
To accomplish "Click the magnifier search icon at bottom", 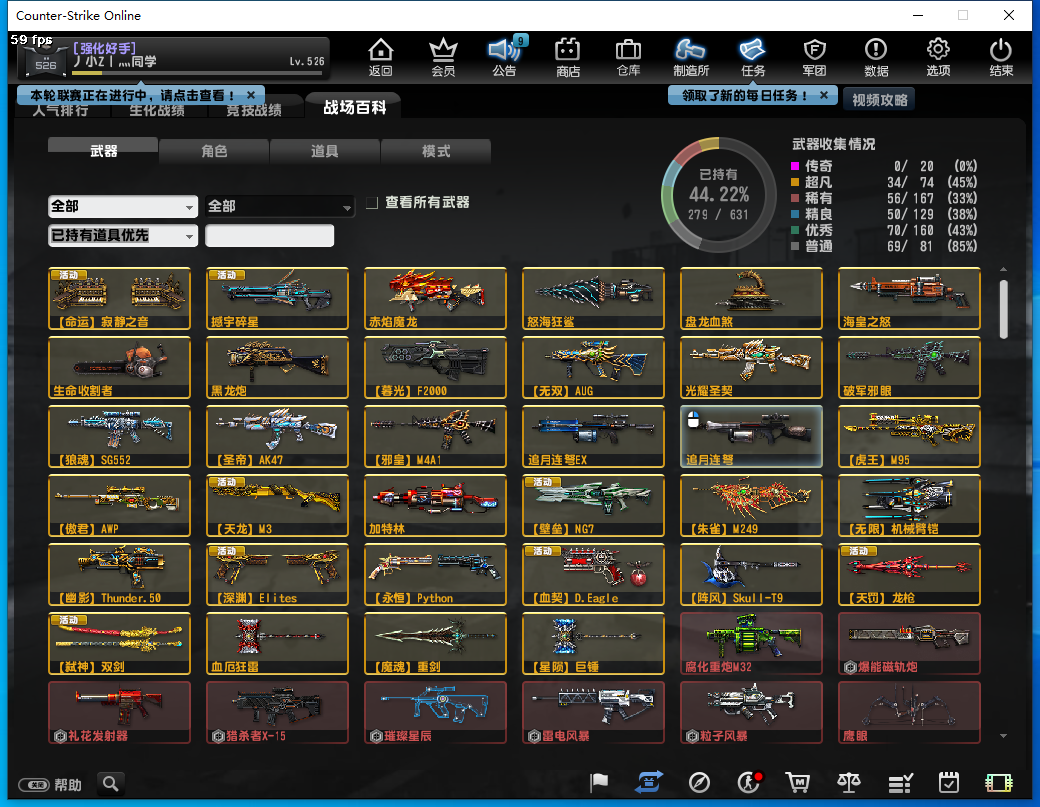I will coord(111,783).
